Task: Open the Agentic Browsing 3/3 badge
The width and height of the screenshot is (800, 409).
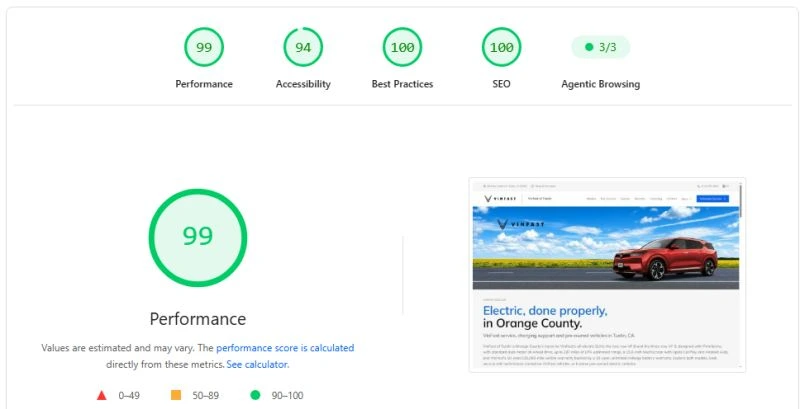Action: (x=601, y=47)
